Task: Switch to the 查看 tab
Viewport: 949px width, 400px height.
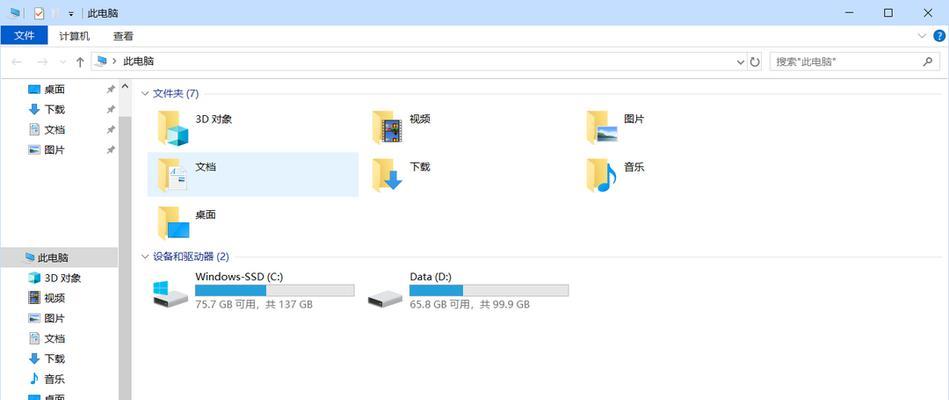Action: 123,36
